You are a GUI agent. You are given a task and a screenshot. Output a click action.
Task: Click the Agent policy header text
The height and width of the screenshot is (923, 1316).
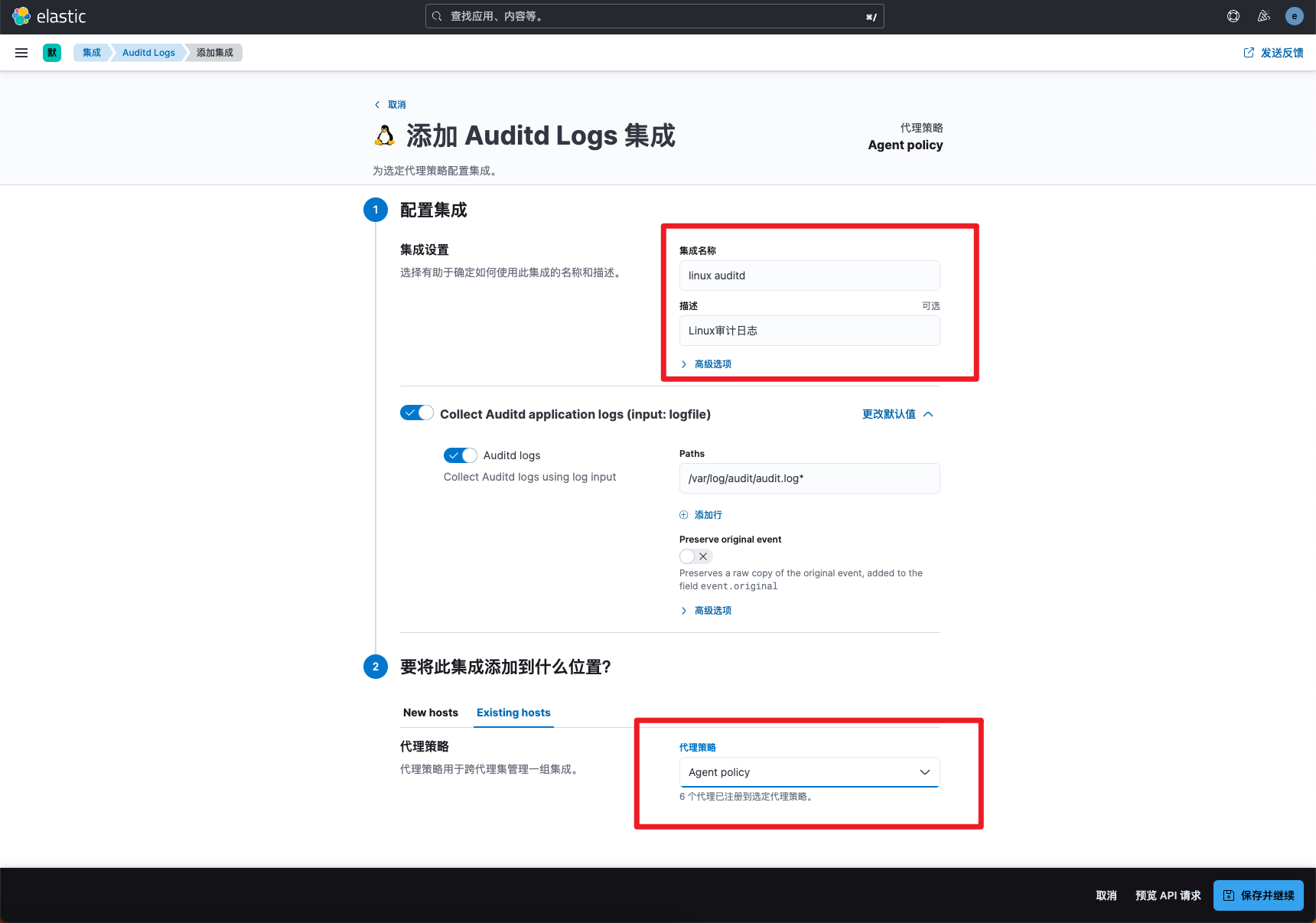tap(905, 145)
